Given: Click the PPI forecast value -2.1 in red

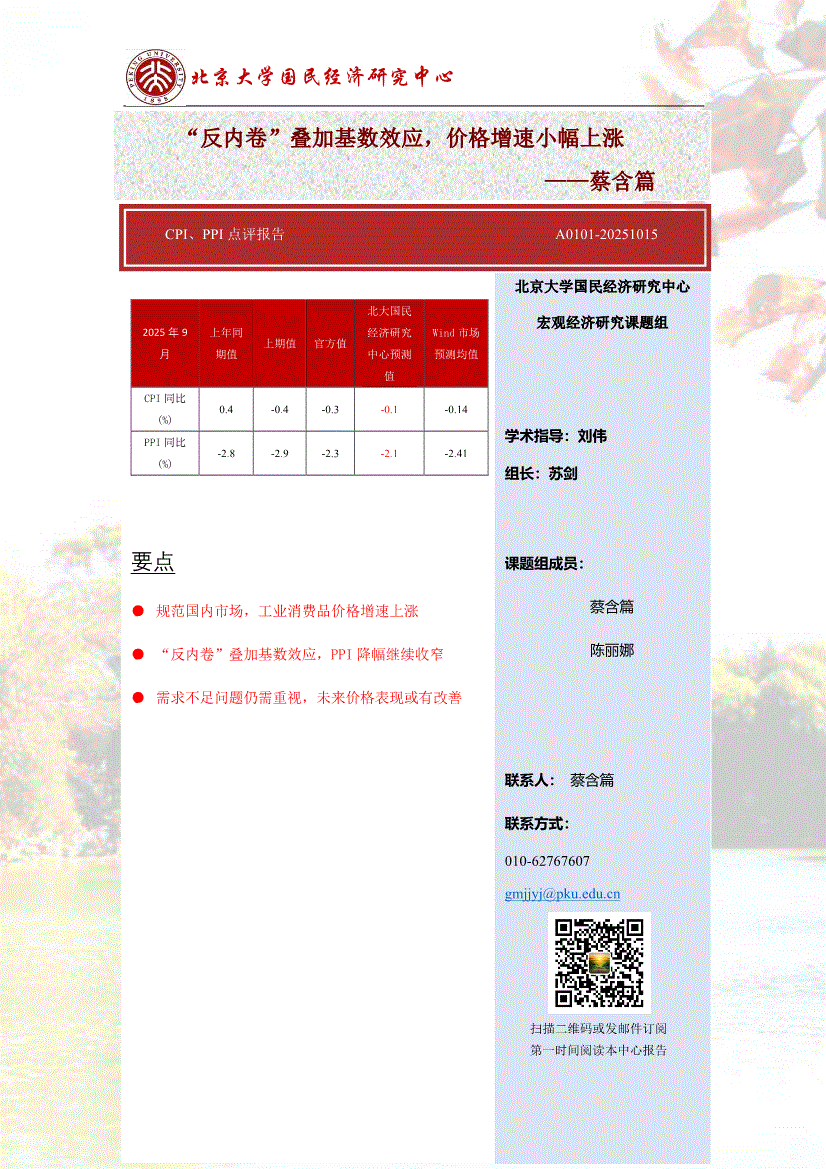Looking at the screenshot, I should point(389,454).
